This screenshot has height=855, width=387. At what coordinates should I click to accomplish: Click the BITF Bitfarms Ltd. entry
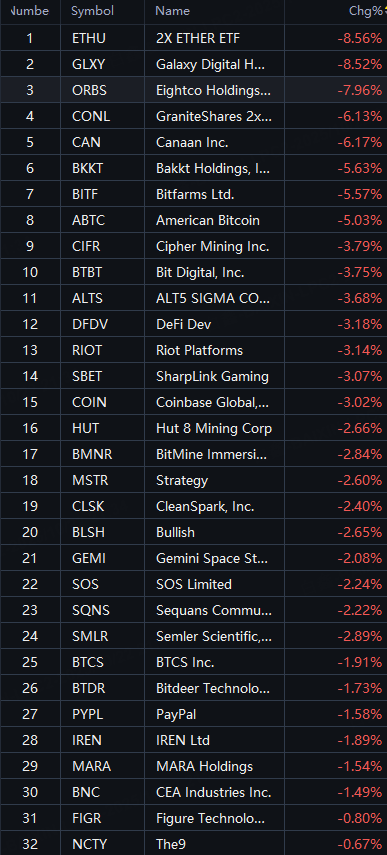point(194,194)
